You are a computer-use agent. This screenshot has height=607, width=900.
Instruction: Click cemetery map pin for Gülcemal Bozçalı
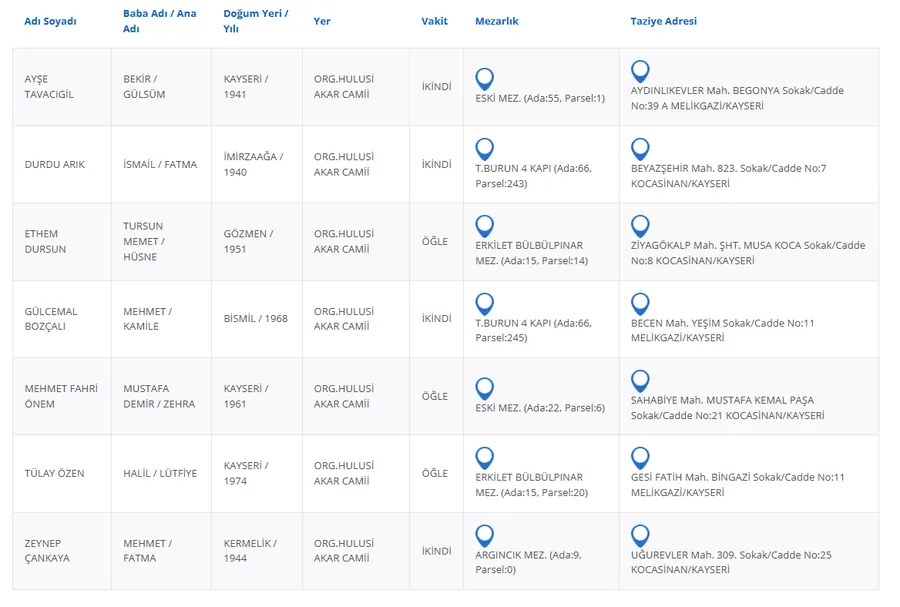[485, 304]
